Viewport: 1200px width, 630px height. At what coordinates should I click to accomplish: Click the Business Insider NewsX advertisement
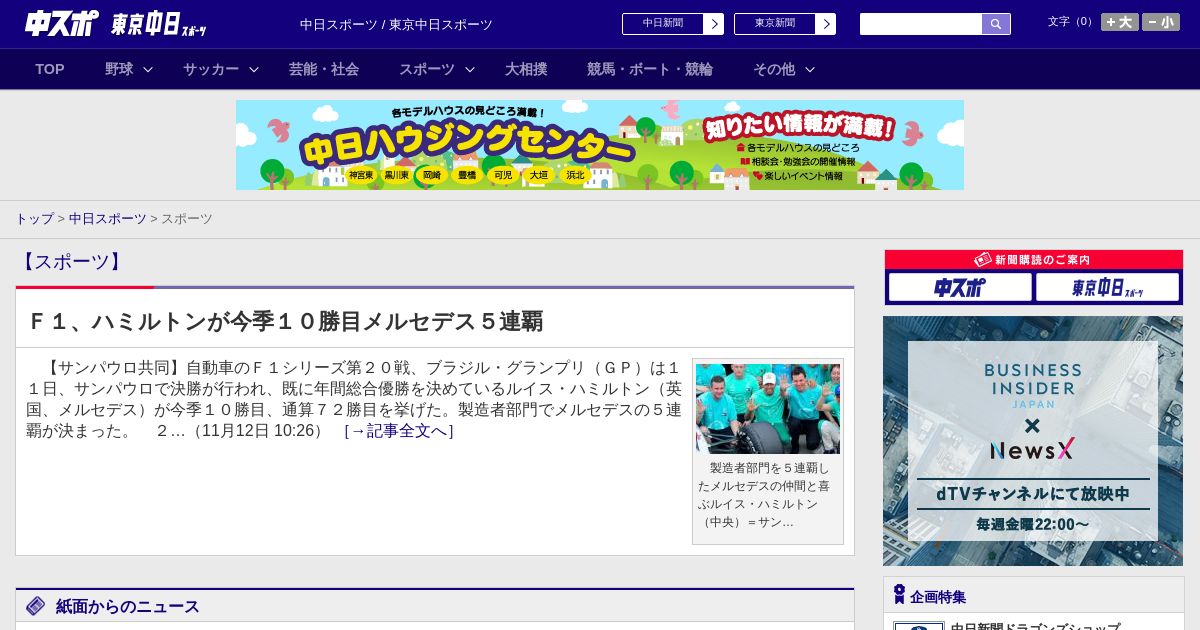1033,441
